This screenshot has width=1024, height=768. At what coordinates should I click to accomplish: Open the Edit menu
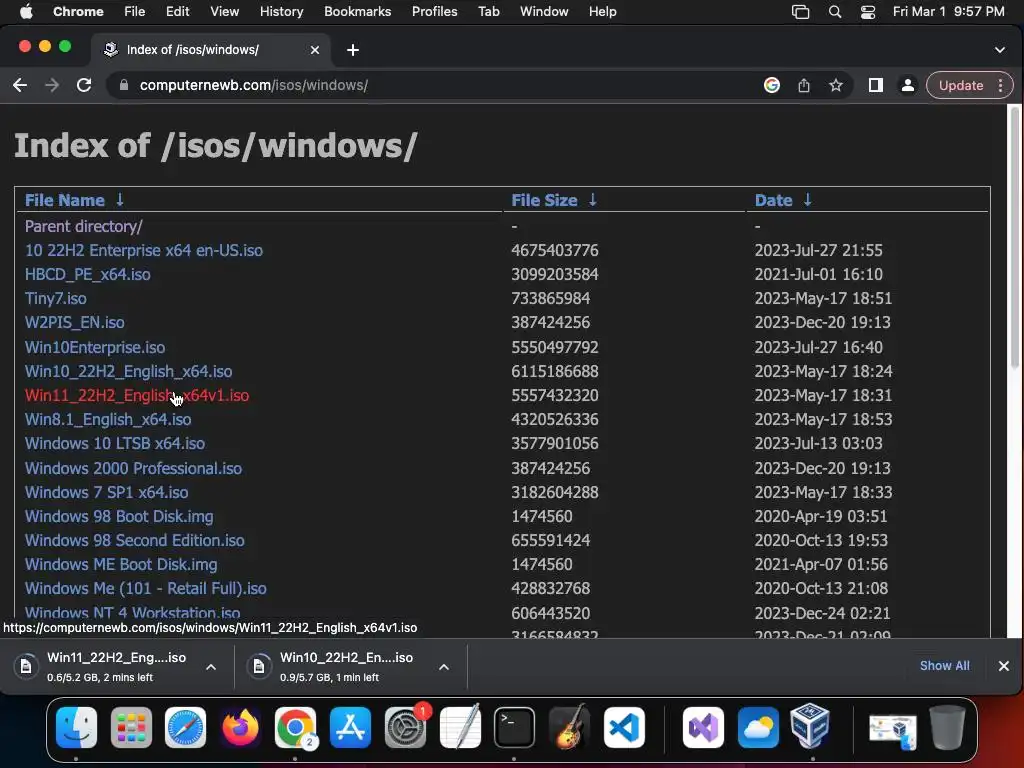click(177, 12)
